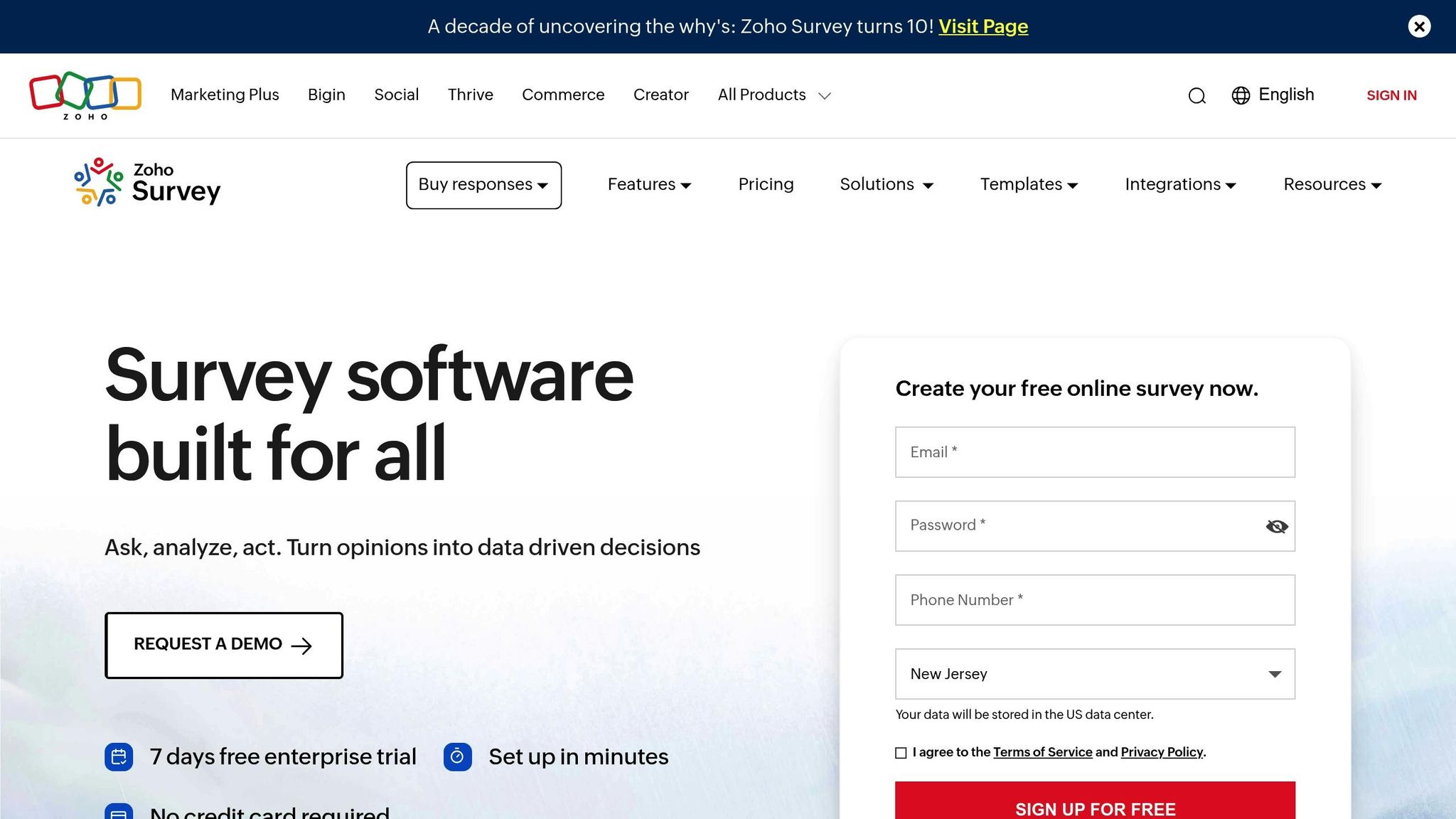
Task: Open the Social product link
Action: (x=396, y=95)
